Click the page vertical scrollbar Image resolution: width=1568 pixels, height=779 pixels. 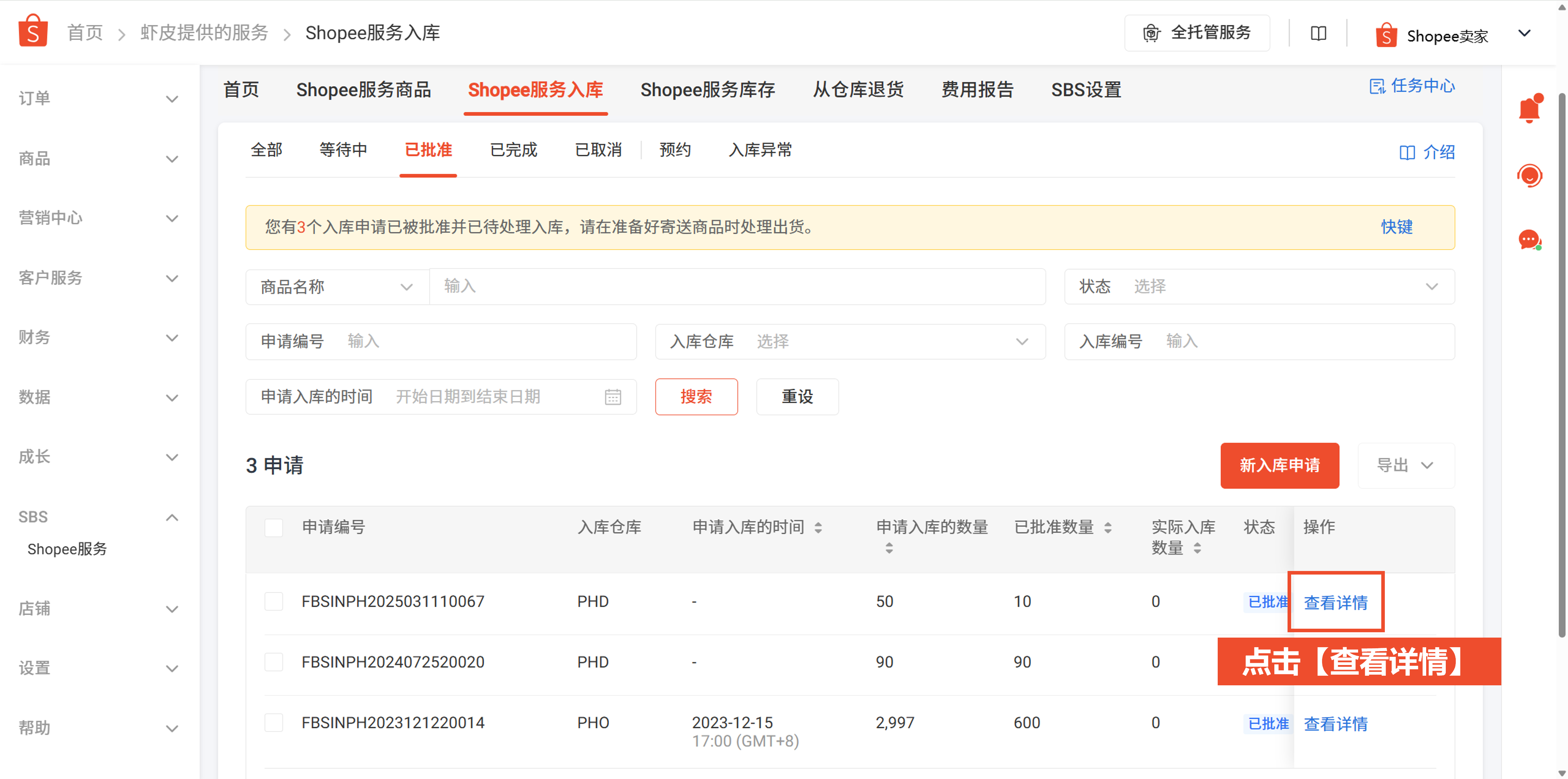[1563, 365]
